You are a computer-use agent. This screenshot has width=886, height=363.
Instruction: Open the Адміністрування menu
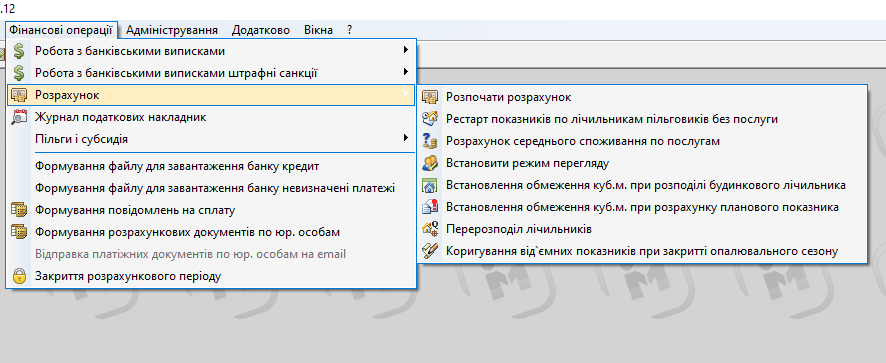pos(172,30)
